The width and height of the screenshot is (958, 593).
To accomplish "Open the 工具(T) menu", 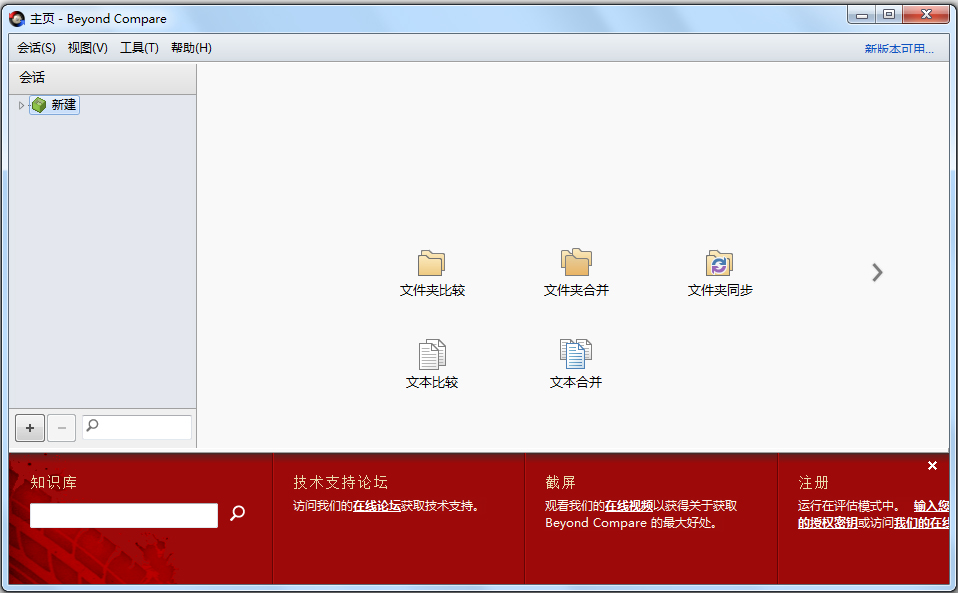I will [138, 47].
